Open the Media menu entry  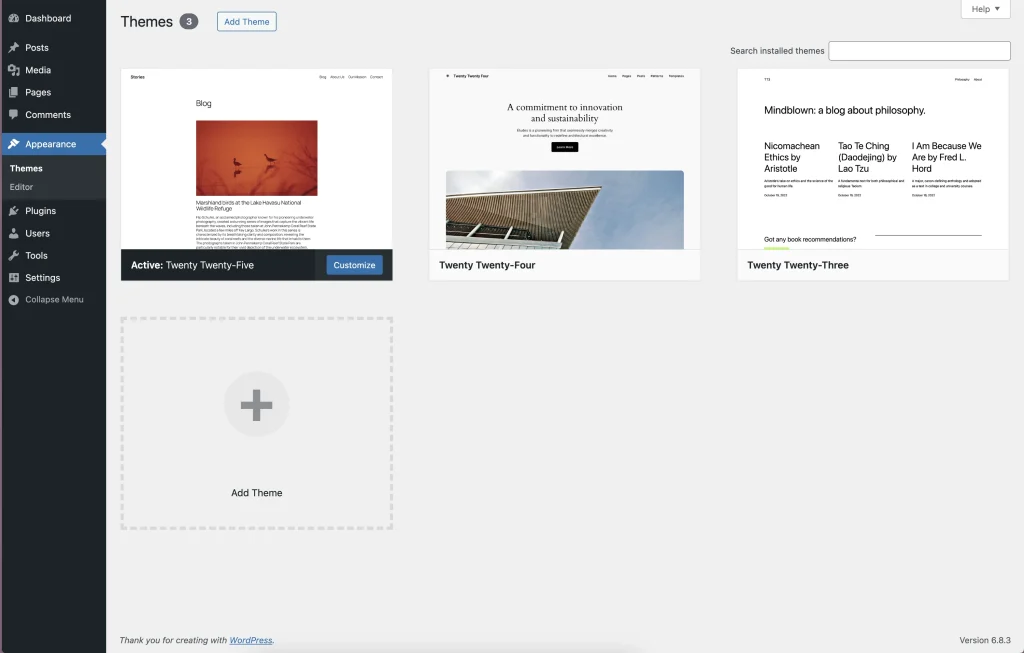coord(38,70)
